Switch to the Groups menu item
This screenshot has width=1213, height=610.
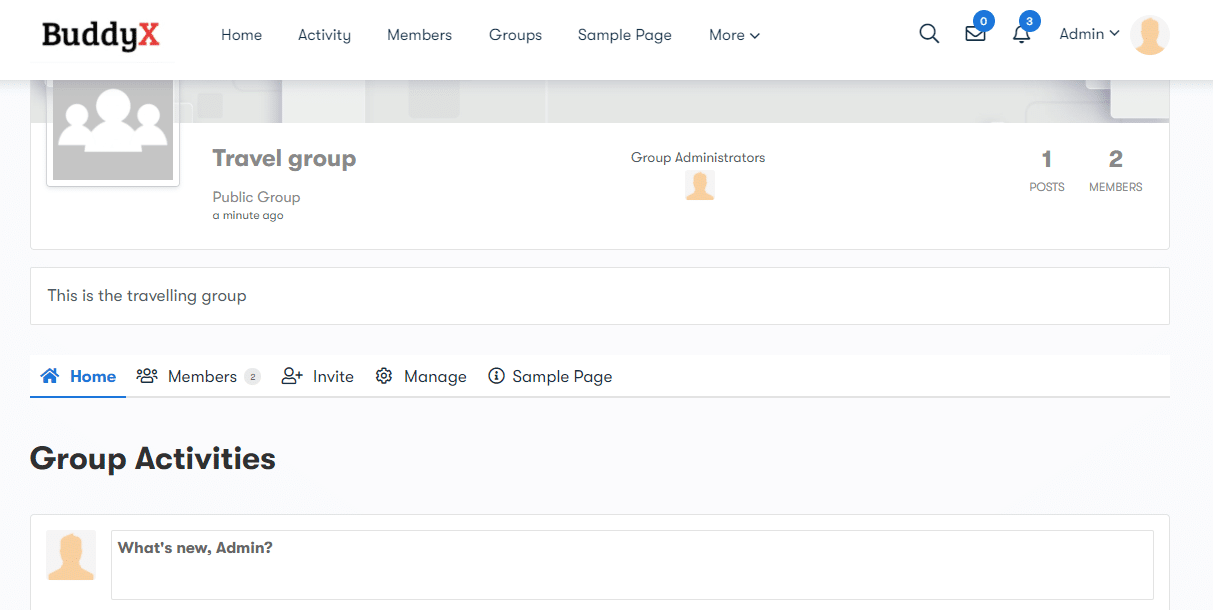(515, 35)
